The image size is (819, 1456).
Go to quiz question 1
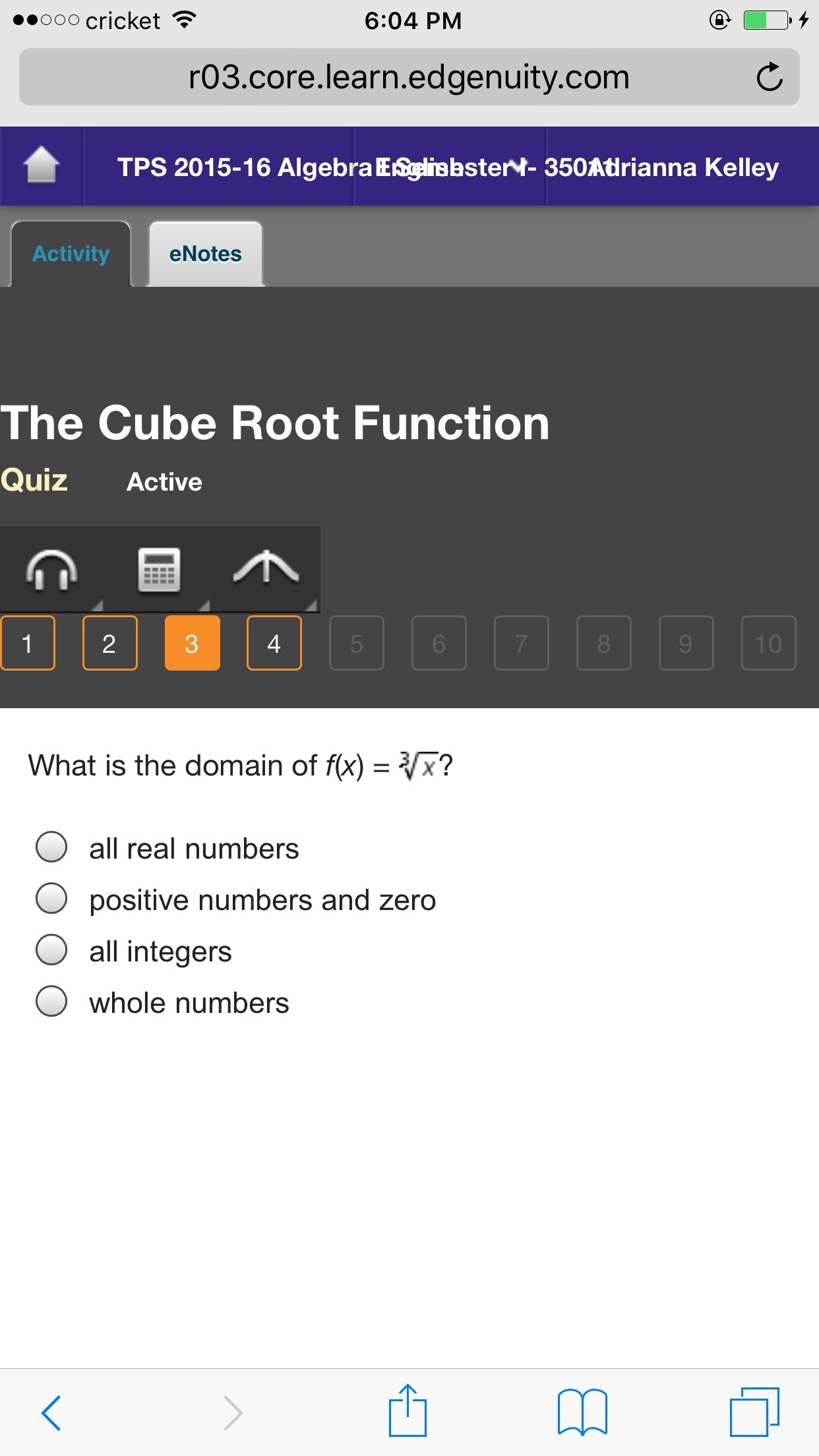27,643
